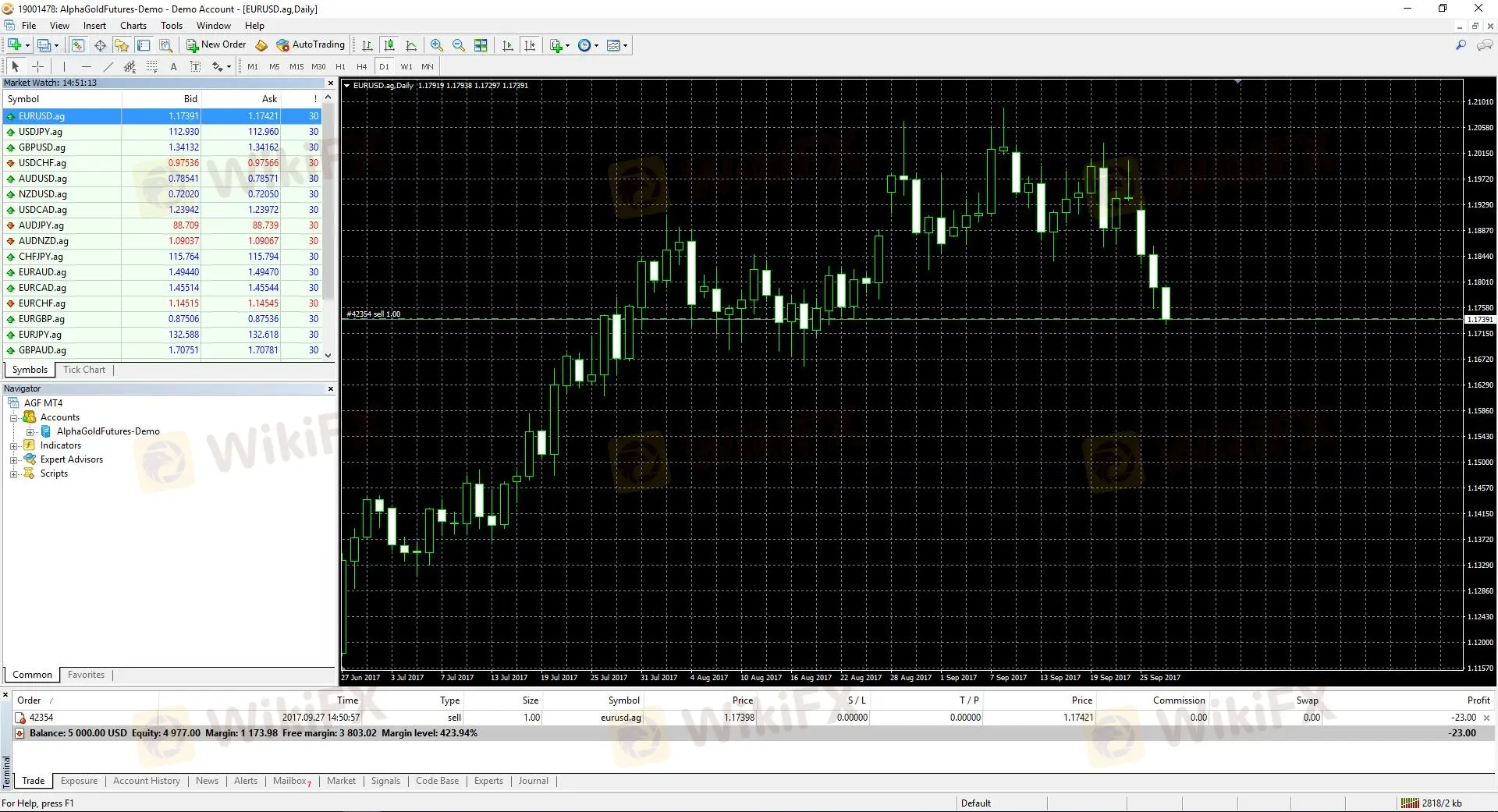Open the Data Window crosshair icon

[100, 45]
